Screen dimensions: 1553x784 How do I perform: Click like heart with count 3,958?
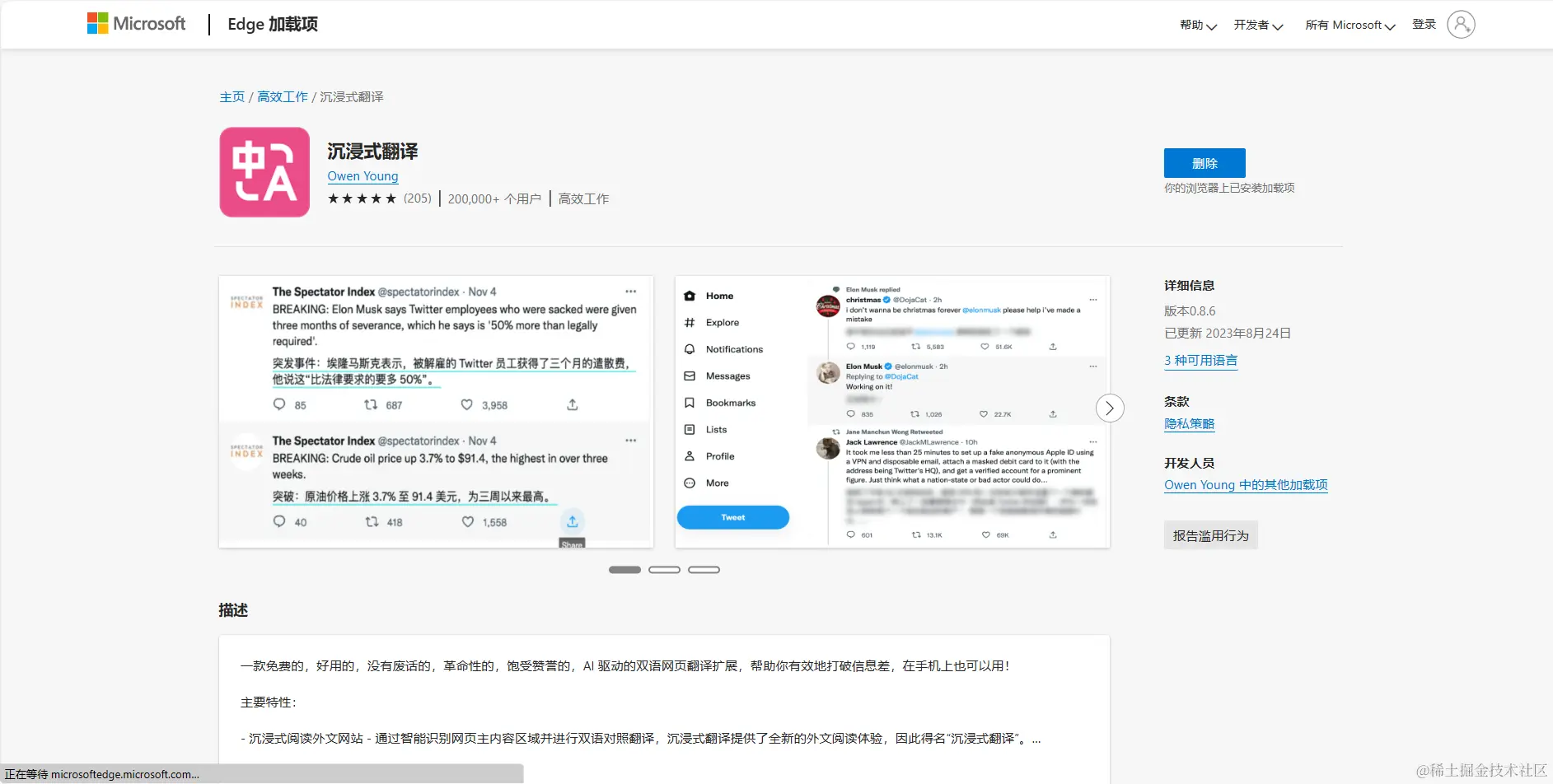pos(467,404)
